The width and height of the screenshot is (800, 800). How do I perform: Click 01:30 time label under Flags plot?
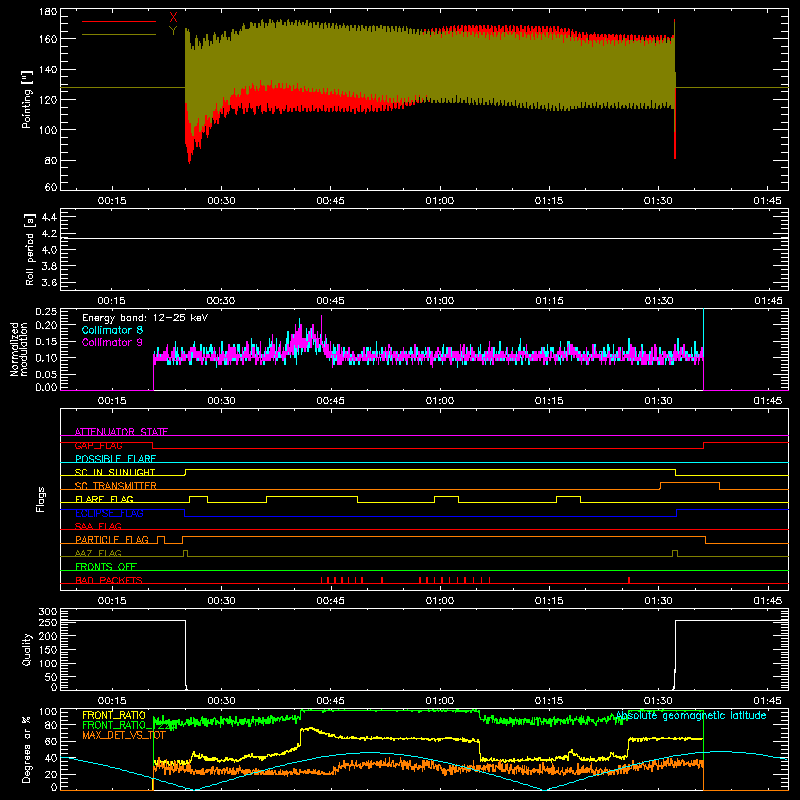[x=658, y=601]
